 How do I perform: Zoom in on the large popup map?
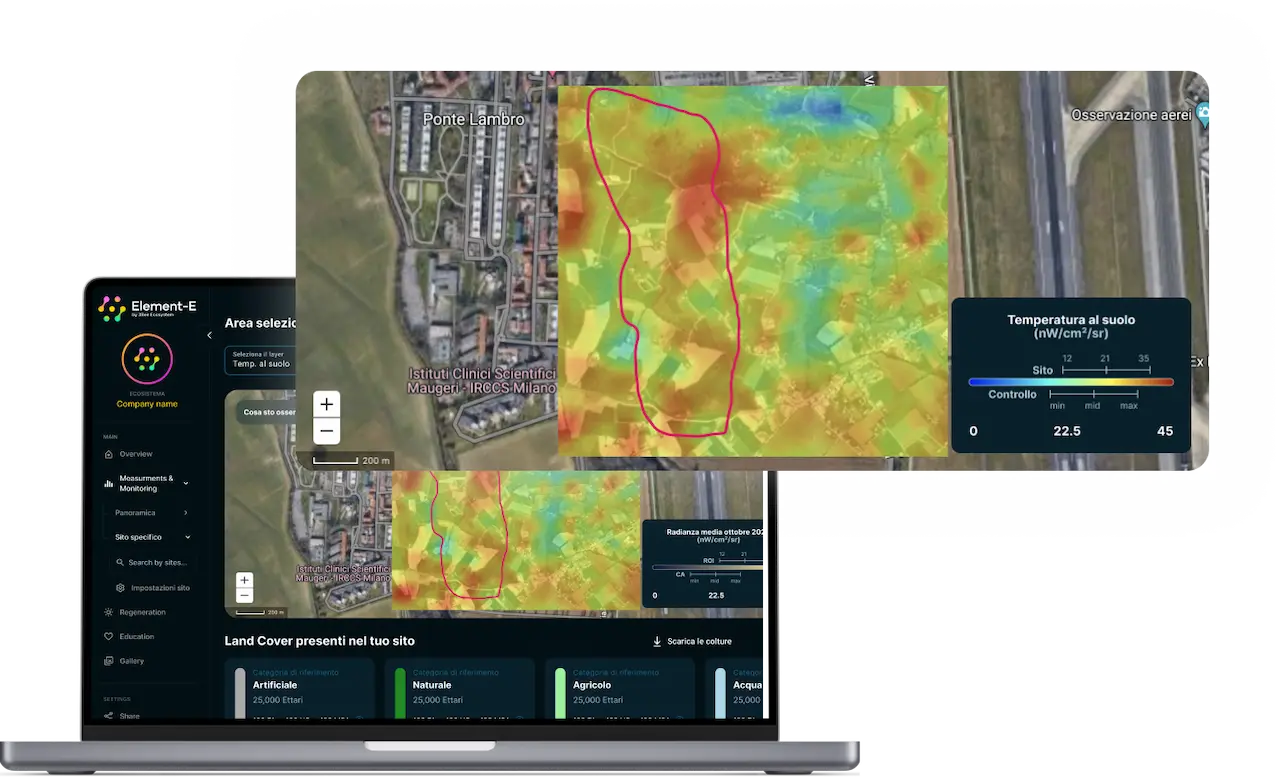(327, 404)
